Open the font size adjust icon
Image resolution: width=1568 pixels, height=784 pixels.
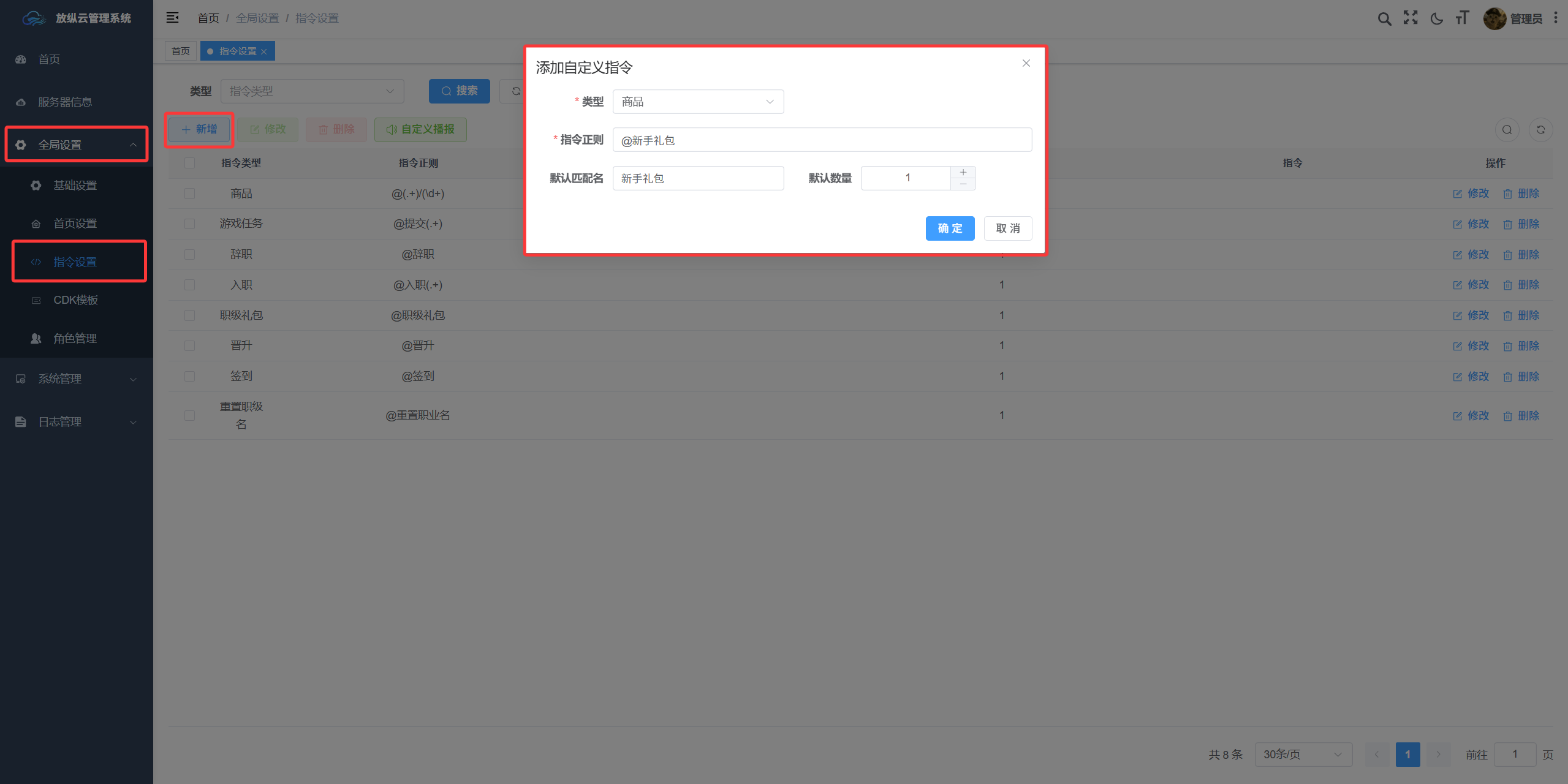pyautogui.click(x=1463, y=18)
